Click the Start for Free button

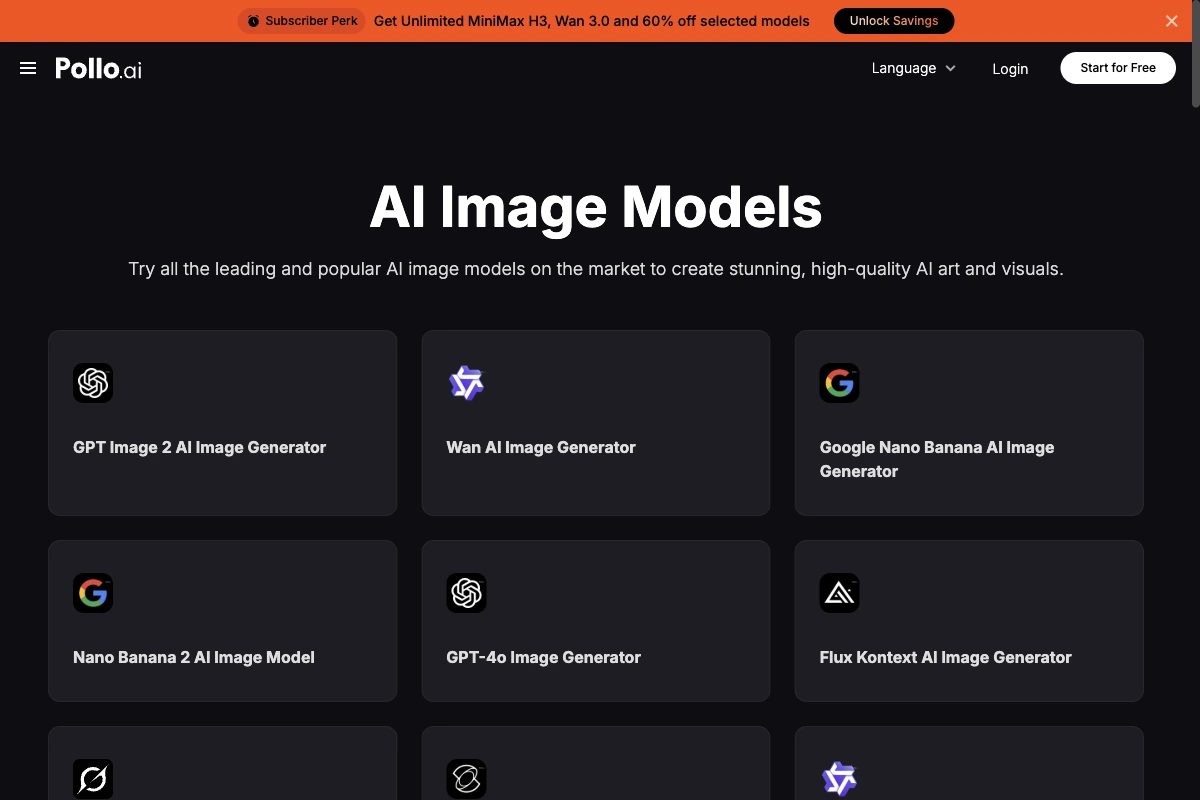point(1118,68)
